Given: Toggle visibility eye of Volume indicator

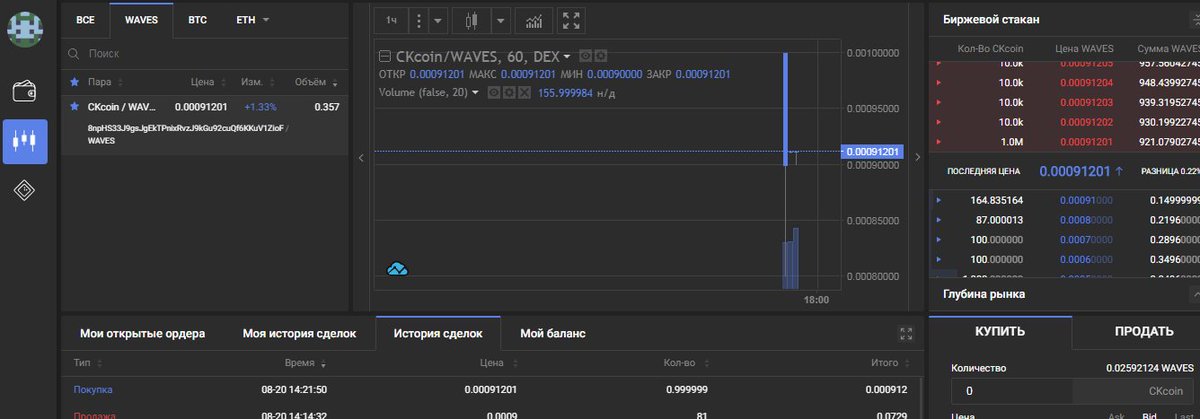Looking at the screenshot, I should tap(494, 92).
